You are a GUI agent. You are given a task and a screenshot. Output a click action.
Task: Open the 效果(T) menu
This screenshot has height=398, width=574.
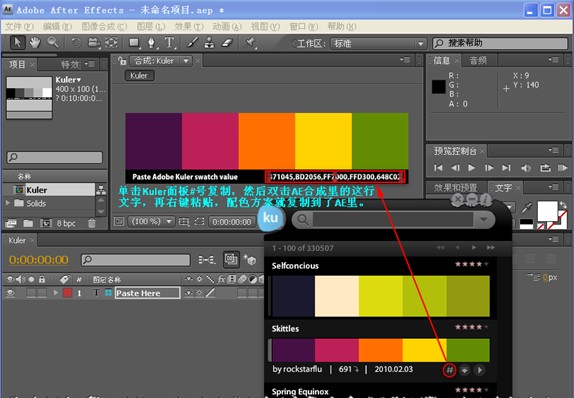(189, 27)
